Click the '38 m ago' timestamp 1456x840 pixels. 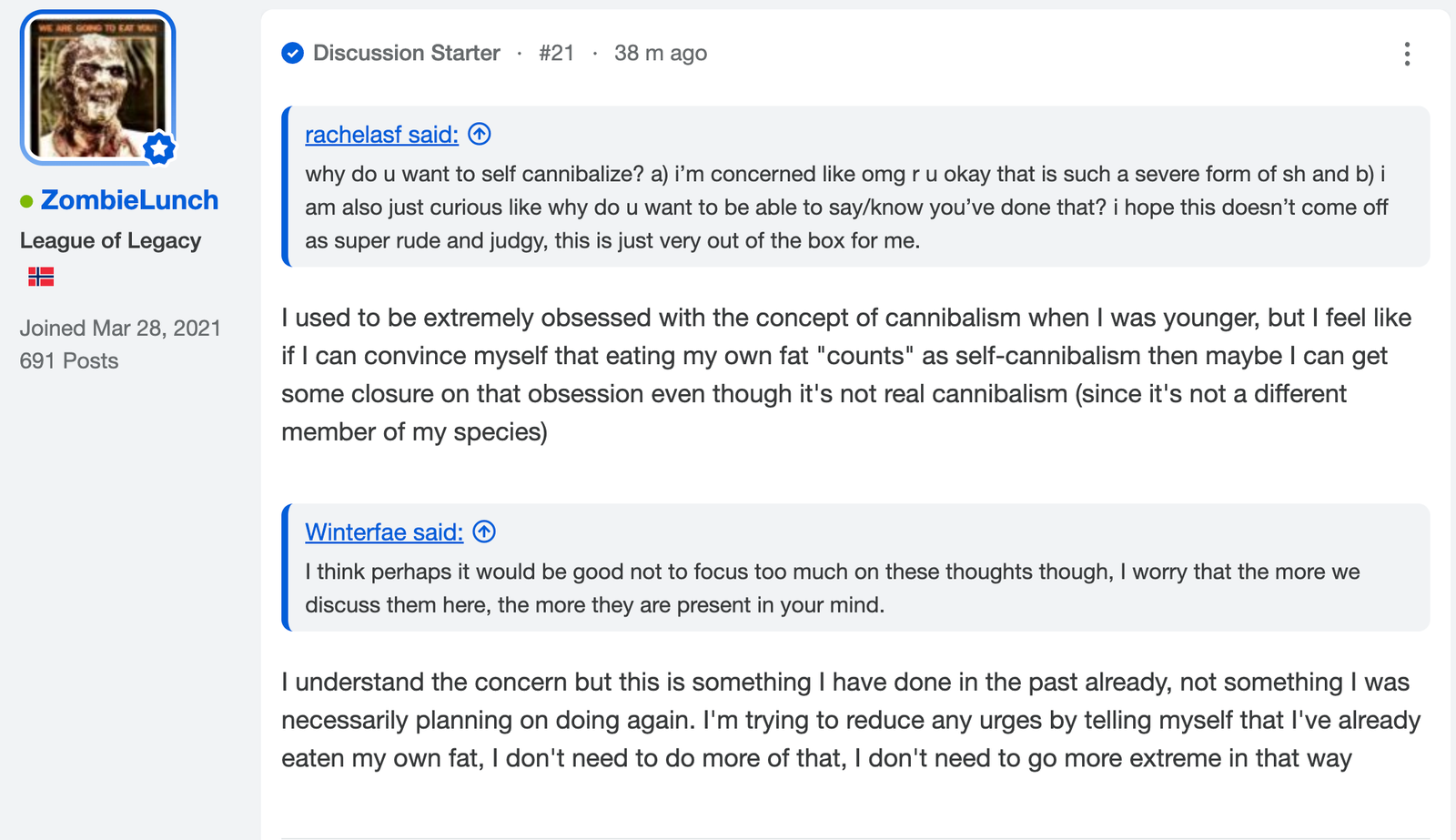[x=661, y=53]
